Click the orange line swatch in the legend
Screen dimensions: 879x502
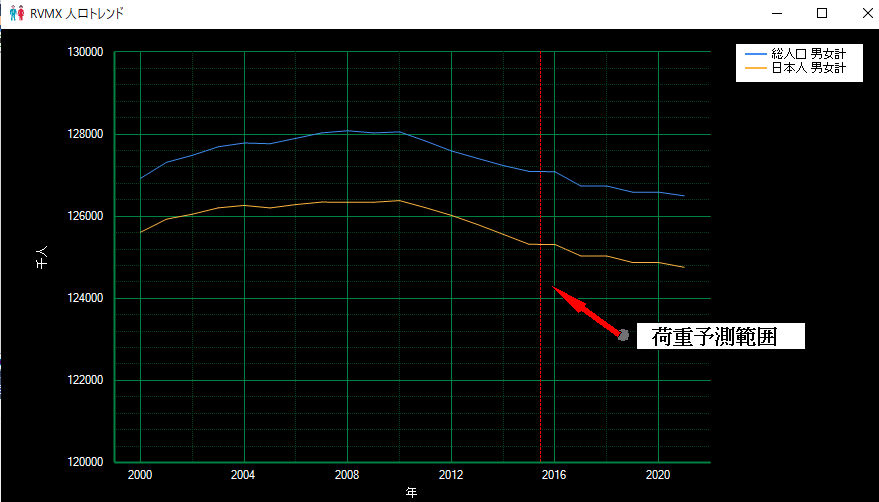click(x=755, y=69)
